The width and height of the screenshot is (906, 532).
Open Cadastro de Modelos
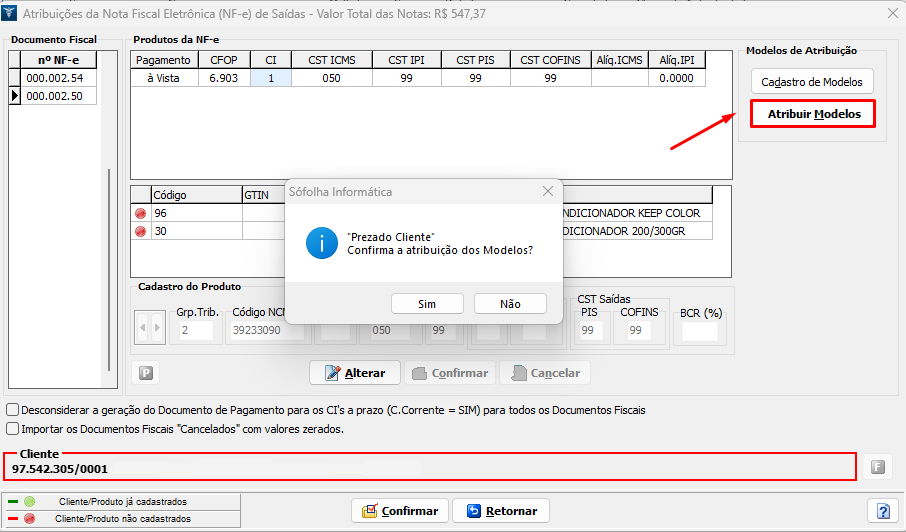coord(812,82)
